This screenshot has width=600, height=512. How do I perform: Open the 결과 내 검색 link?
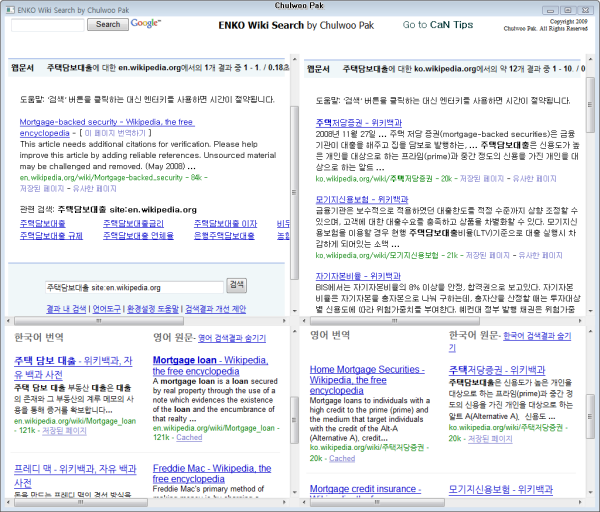66,309
